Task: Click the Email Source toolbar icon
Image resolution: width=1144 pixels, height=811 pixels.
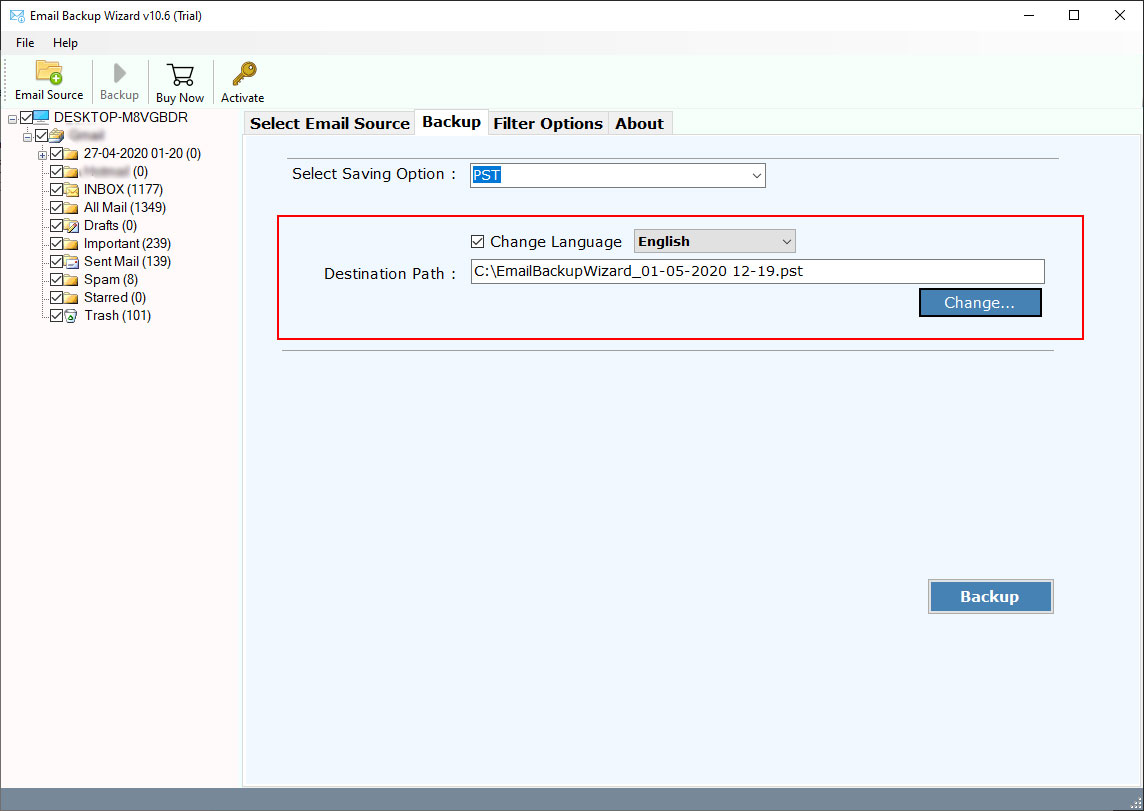Action: [49, 72]
